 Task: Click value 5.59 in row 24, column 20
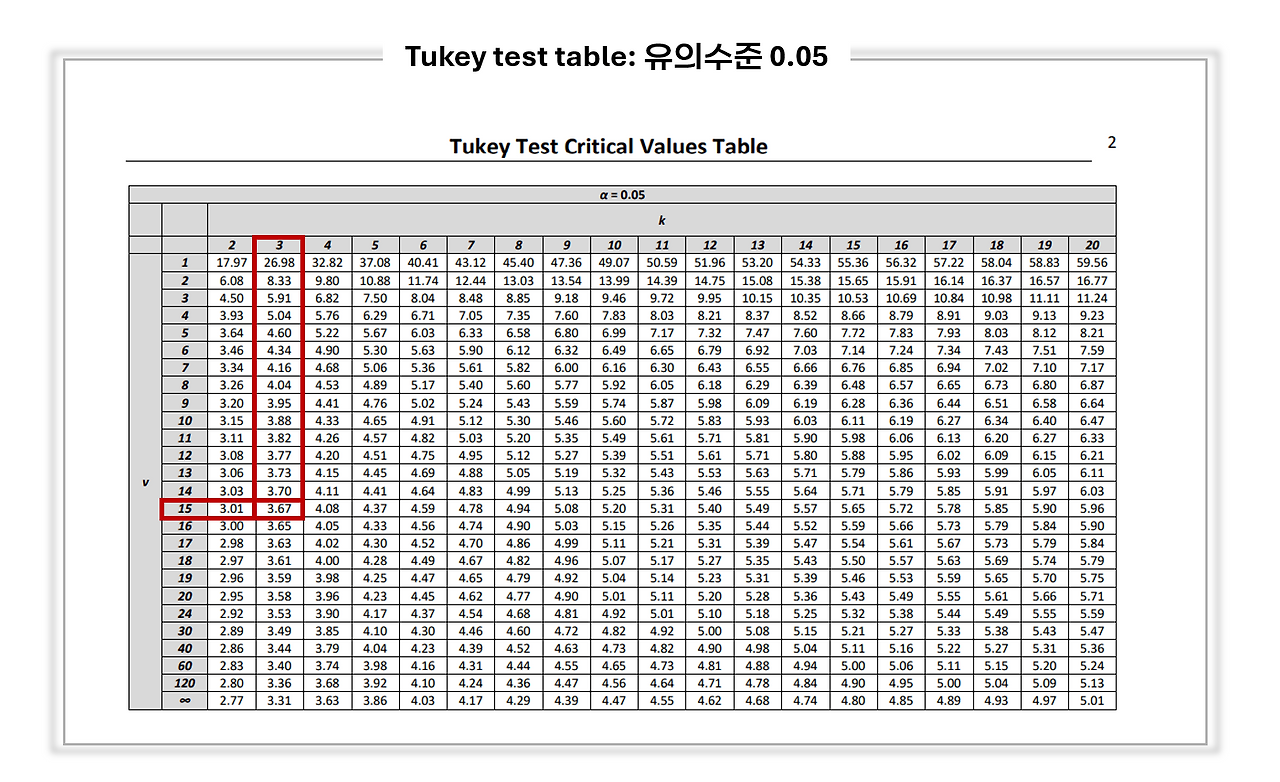click(x=1092, y=614)
